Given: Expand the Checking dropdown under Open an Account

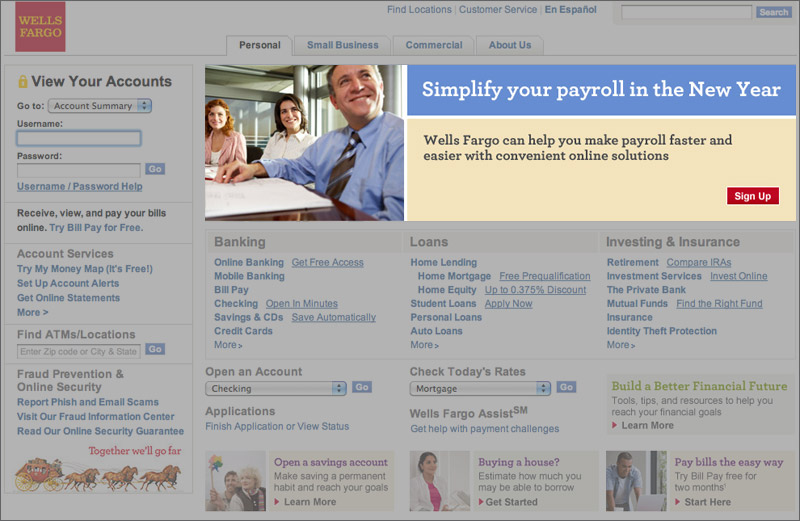Looking at the screenshot, I should pos(276,388).
